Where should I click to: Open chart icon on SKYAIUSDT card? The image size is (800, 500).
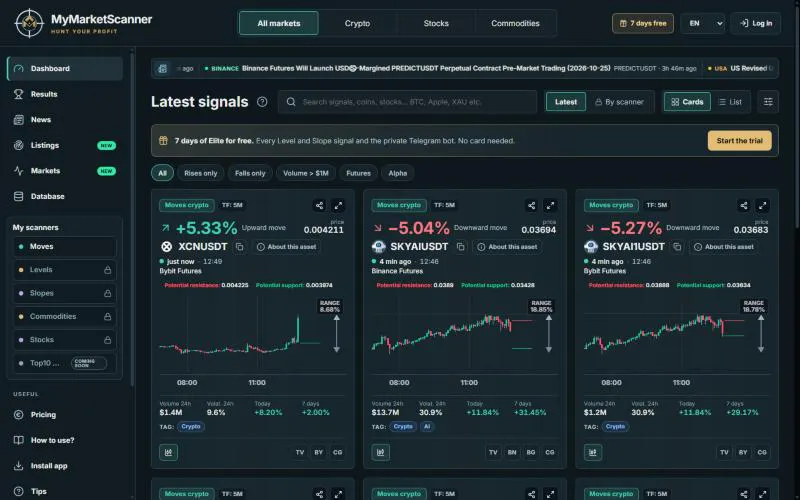point(381,452)
